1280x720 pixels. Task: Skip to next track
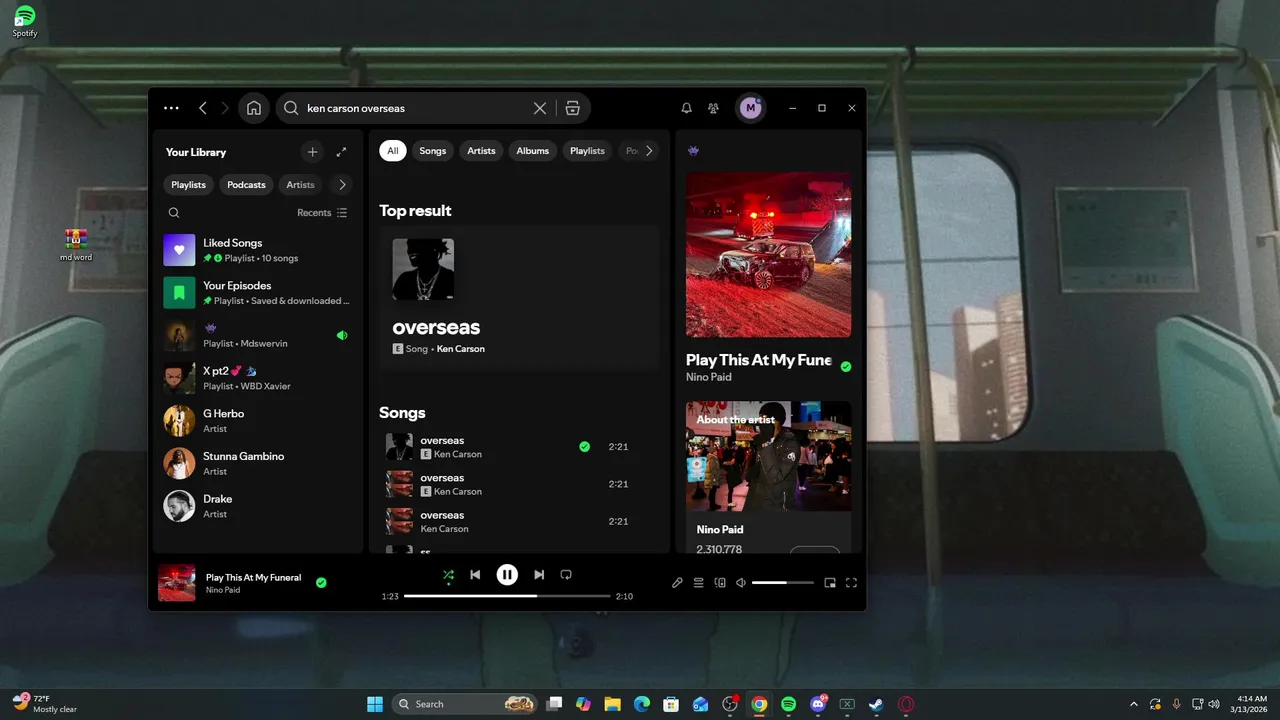pos(539,575)
